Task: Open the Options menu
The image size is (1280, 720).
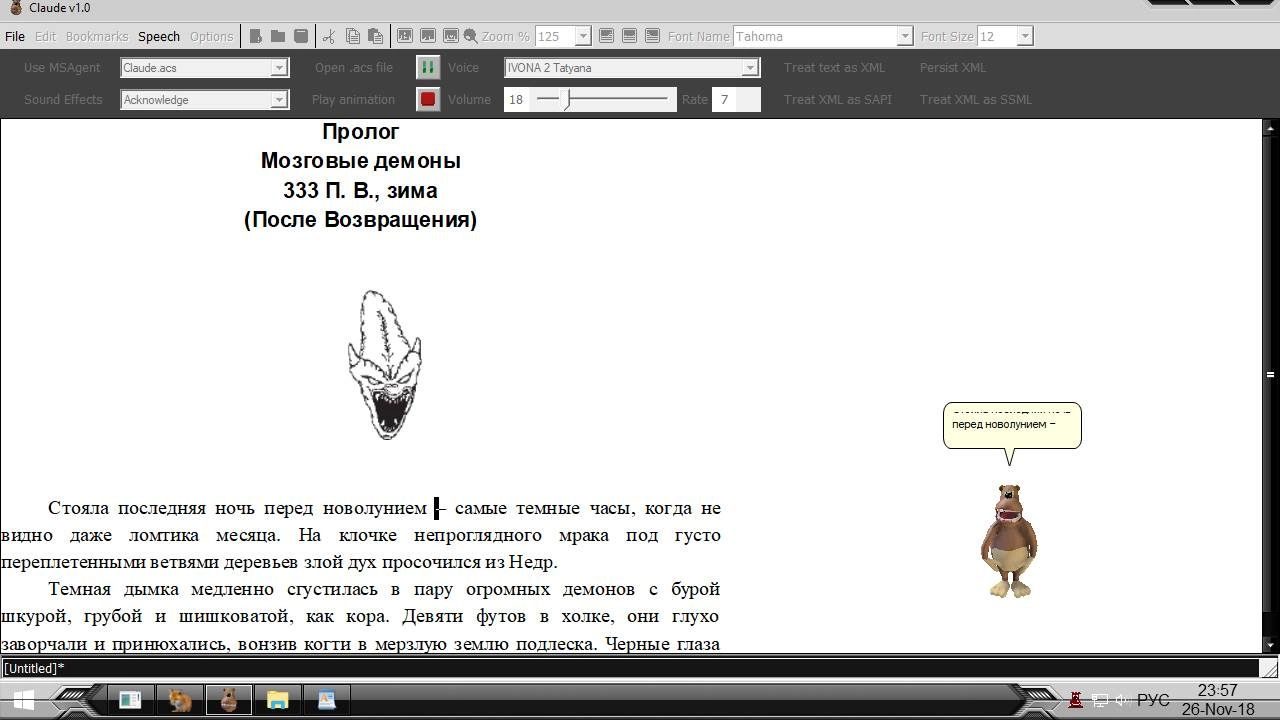Action: point(211,36)
